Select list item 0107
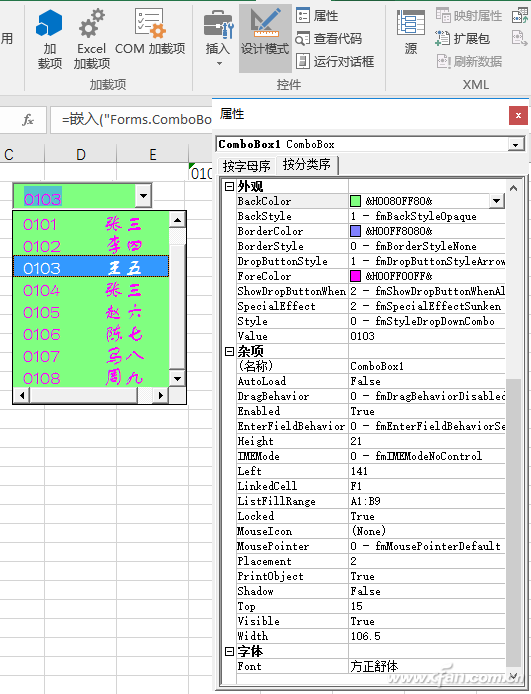531x694 pixels. [91, 356]
